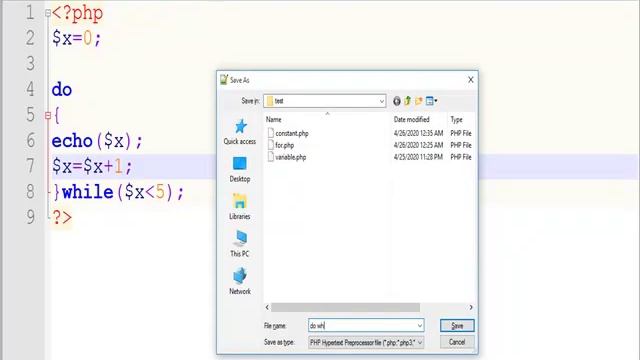The image size is (640, 360).
Task: Select Libraries in places bar
Action: (240, 207)
